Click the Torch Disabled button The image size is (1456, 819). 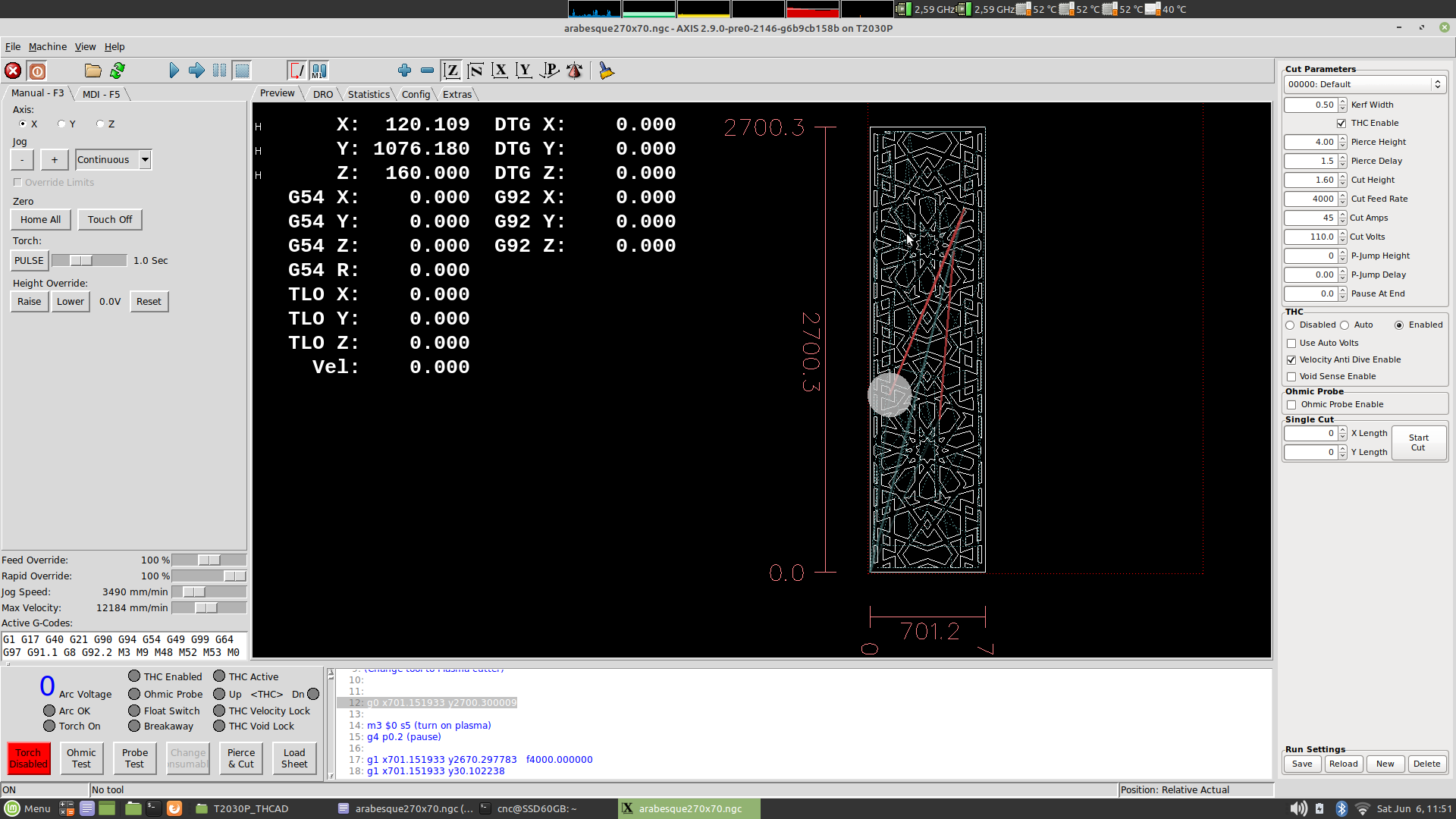click(x=29, y=758)
